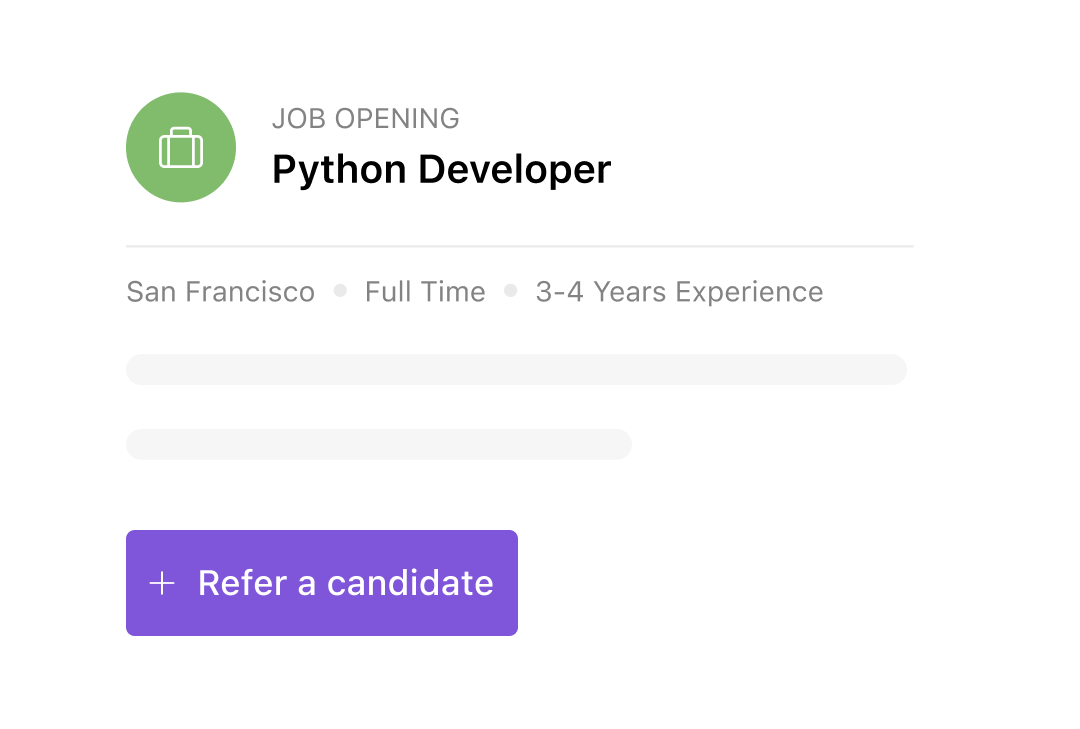Image resolution: width=1080 pixels, height=729 pixels.
Task: Click the horizontal divider below the job header
Action: click(520, 246)
